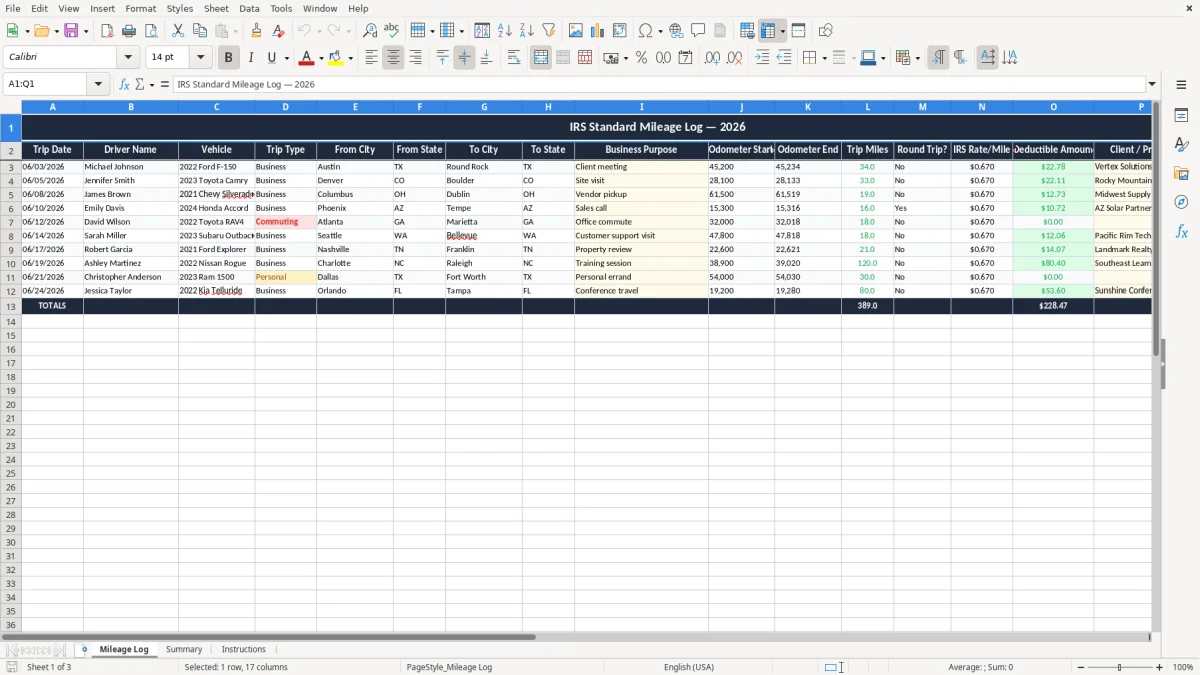This screenshot has width=1200, height=675.
Task: Click column header O
Action: click(1053, 106)
